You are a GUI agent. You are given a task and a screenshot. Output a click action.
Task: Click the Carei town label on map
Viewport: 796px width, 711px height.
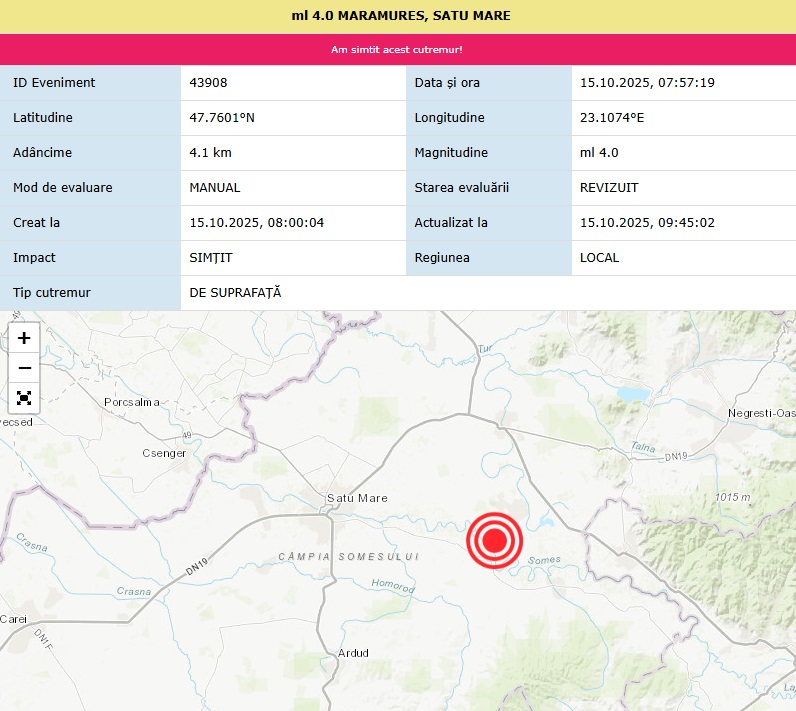(x=14, y=619)
